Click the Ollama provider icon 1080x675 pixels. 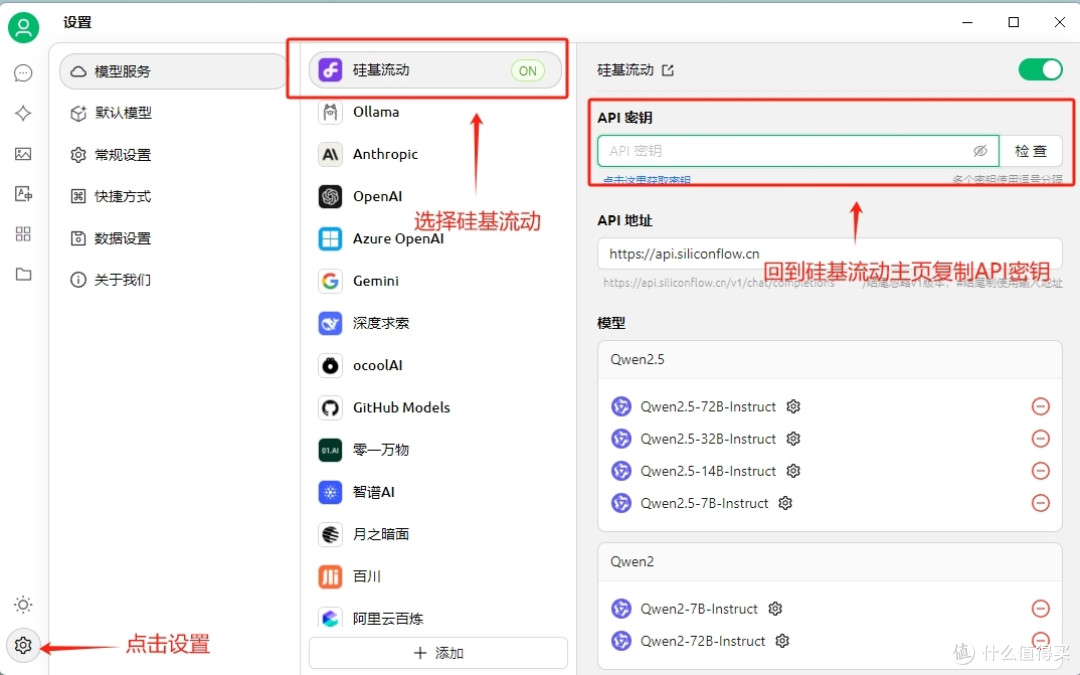pos(331,112)
